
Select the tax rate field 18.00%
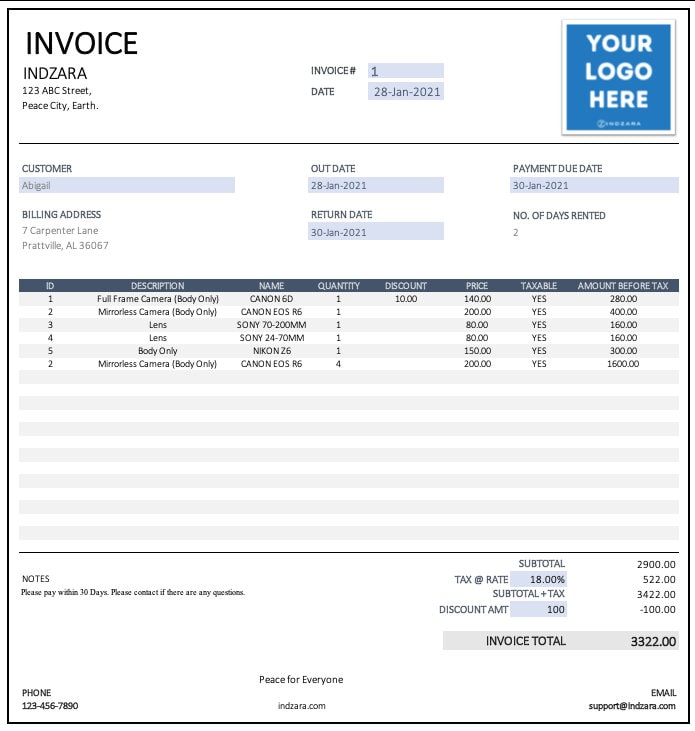click(x=538, y=579)
